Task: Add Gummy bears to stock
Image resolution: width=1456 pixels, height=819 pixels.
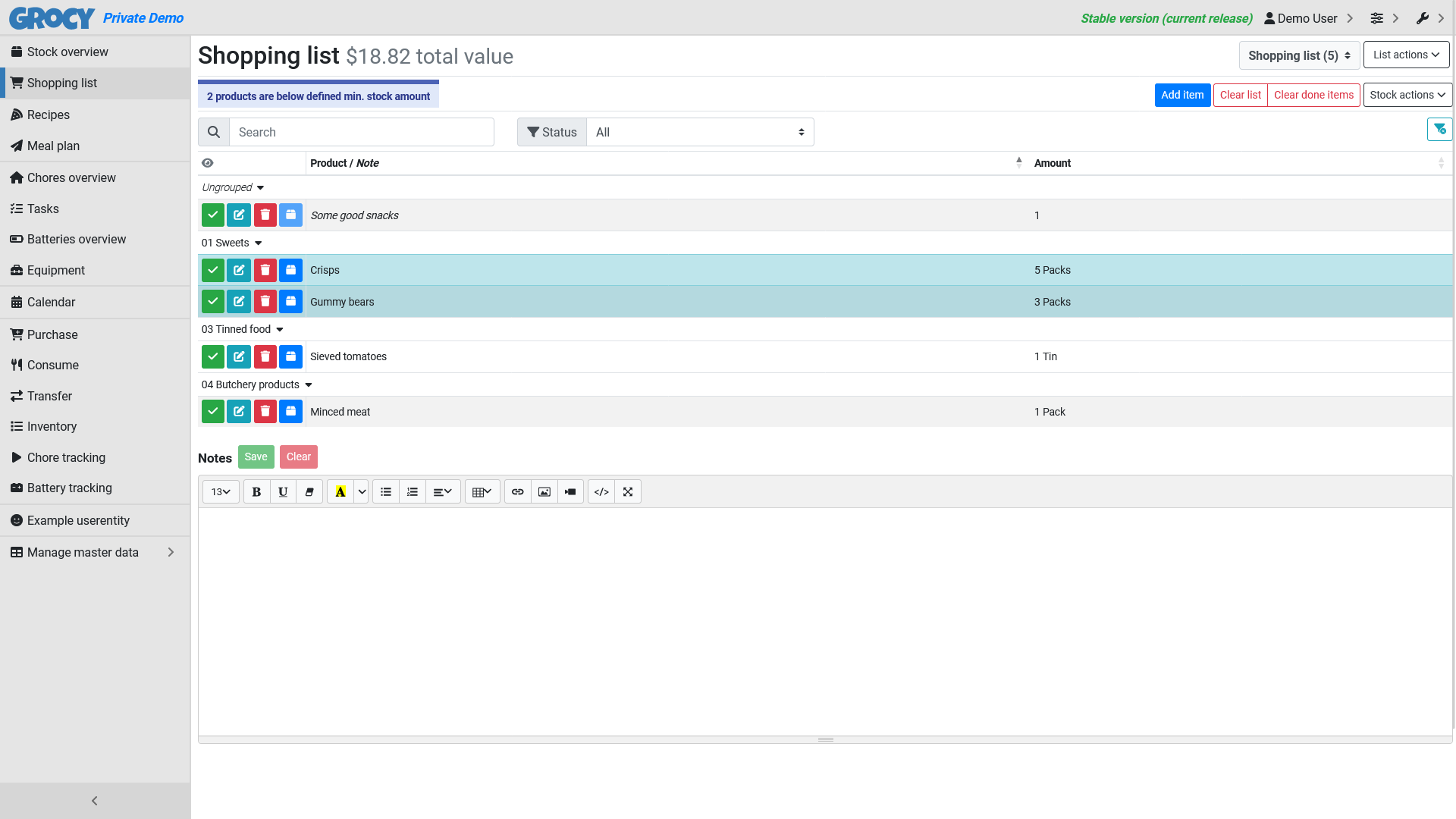Action: click(x=290, y=302)
